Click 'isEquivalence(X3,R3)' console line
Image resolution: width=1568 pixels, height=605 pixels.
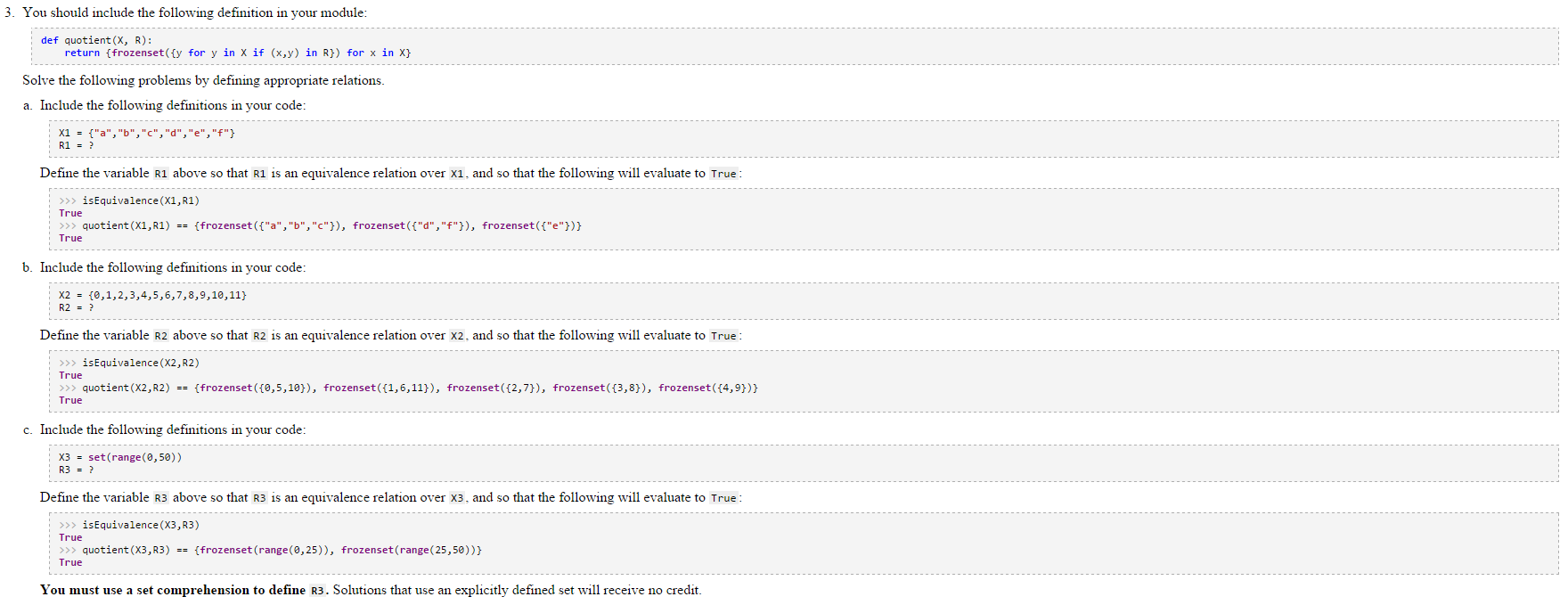tap(141, 525)
